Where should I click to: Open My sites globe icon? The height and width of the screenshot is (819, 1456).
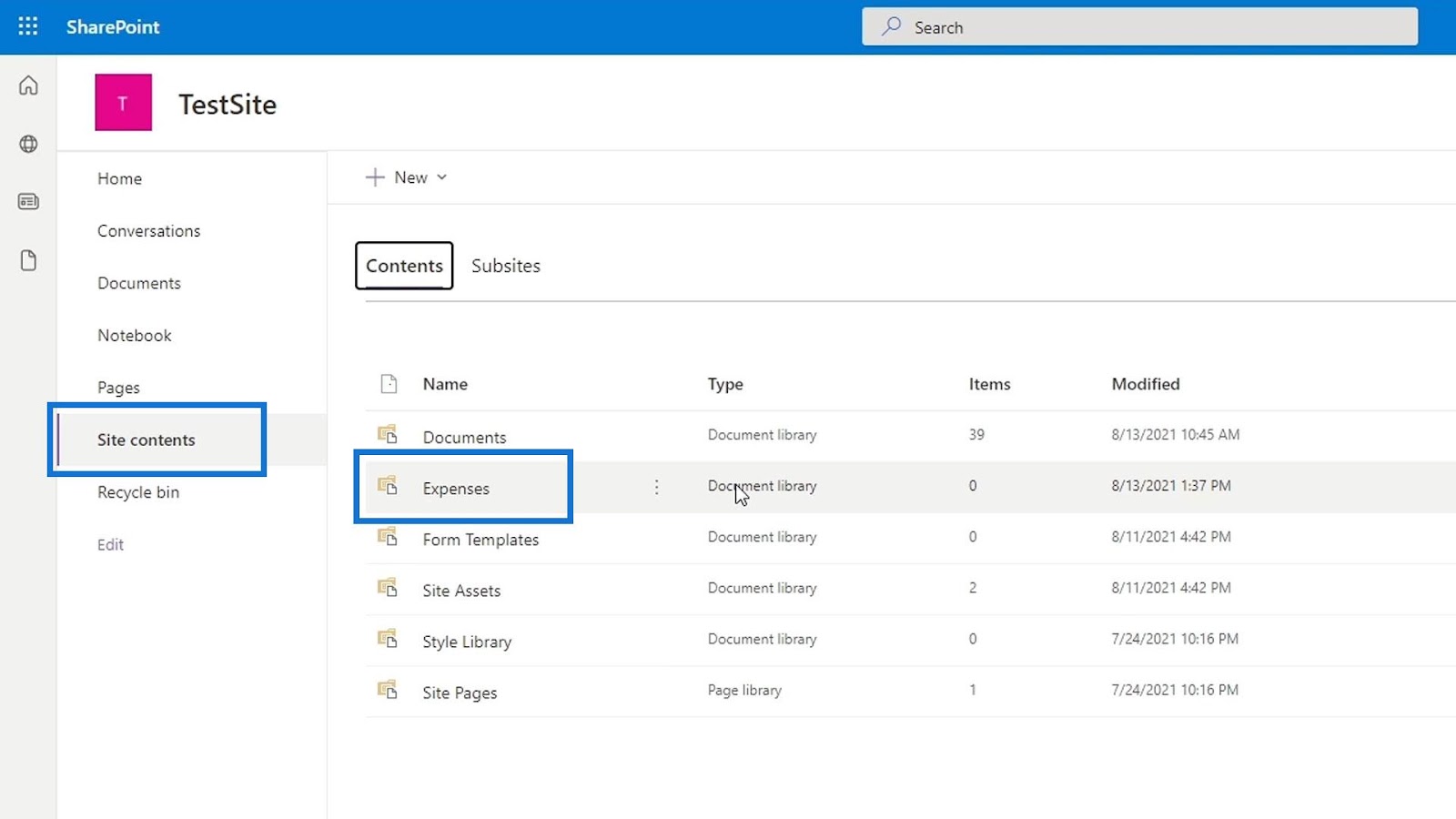[x=28, y=144]
